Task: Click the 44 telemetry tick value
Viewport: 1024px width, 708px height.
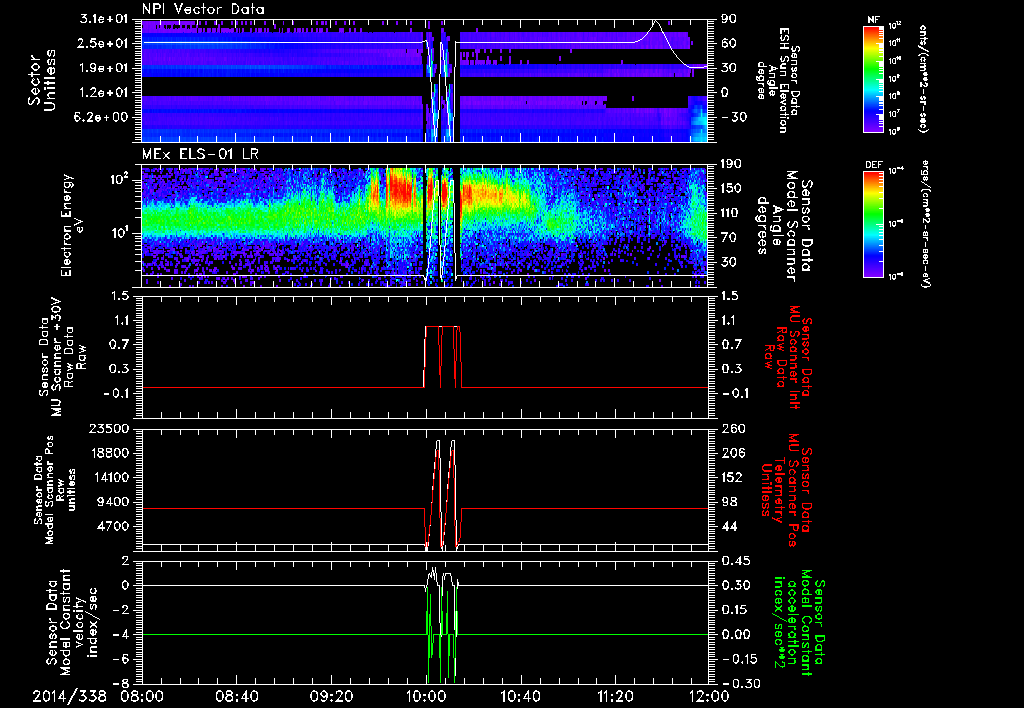Action: pyautogui.click(x=728, y=526)
